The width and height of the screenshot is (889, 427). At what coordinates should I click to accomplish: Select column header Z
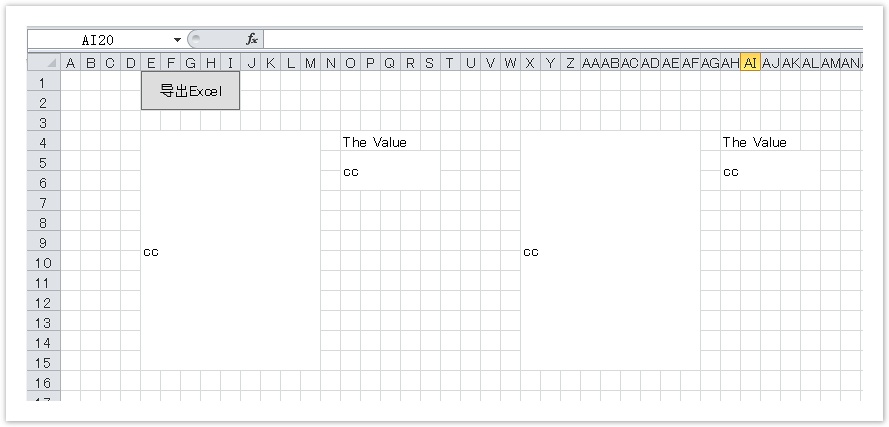570,63
